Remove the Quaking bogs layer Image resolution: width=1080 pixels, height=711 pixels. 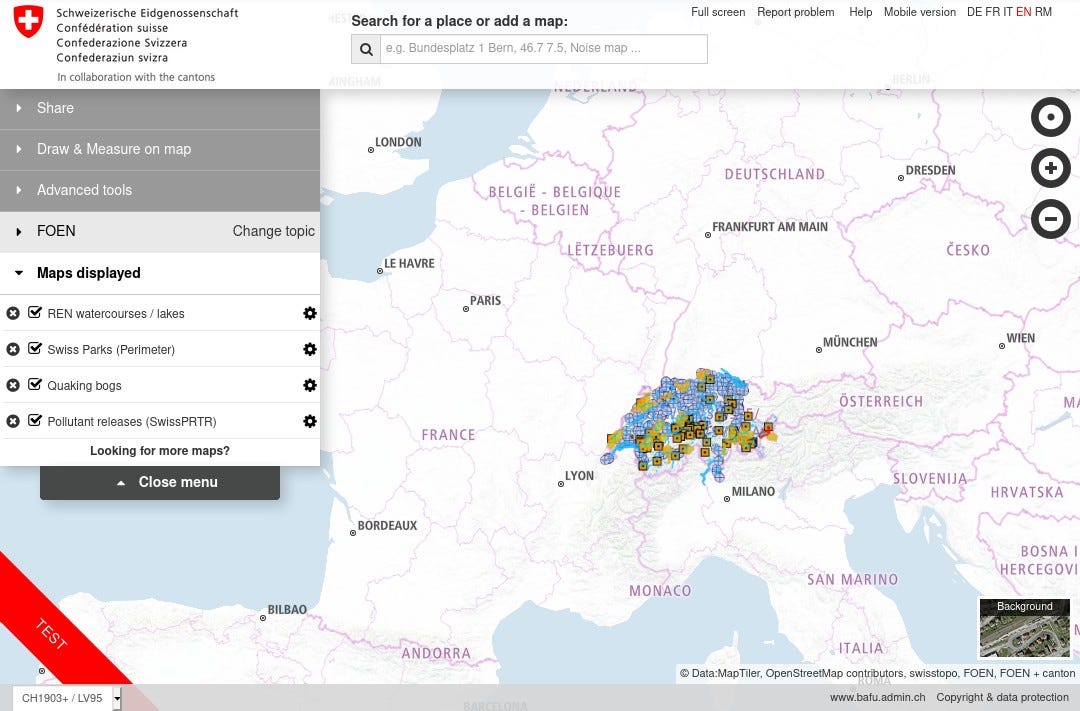click(x=12, y=385)
